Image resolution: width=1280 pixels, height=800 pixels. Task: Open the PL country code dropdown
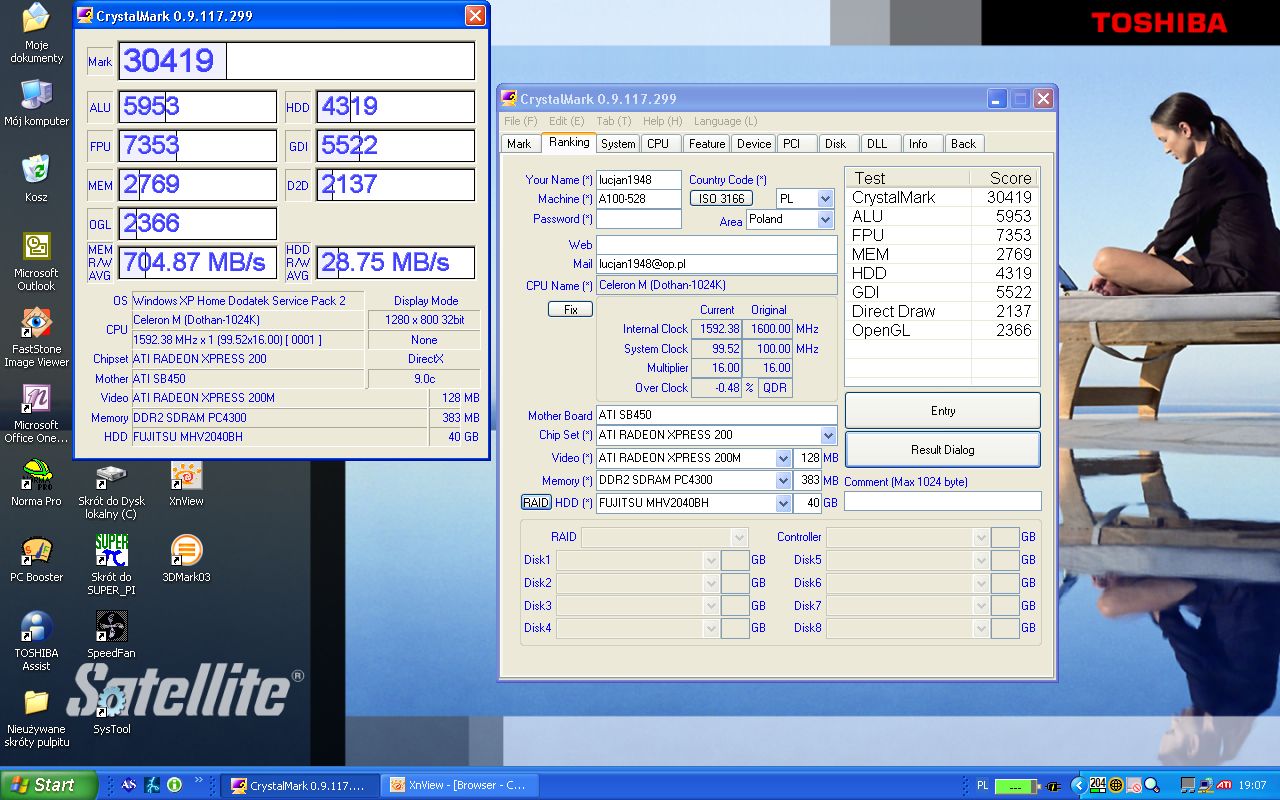click(825, 199)
